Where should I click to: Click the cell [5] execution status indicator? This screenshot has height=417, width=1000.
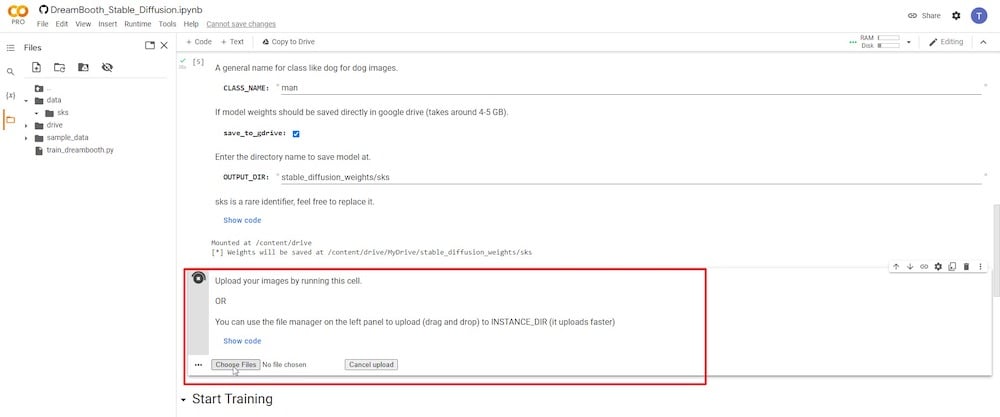point(184,62)
